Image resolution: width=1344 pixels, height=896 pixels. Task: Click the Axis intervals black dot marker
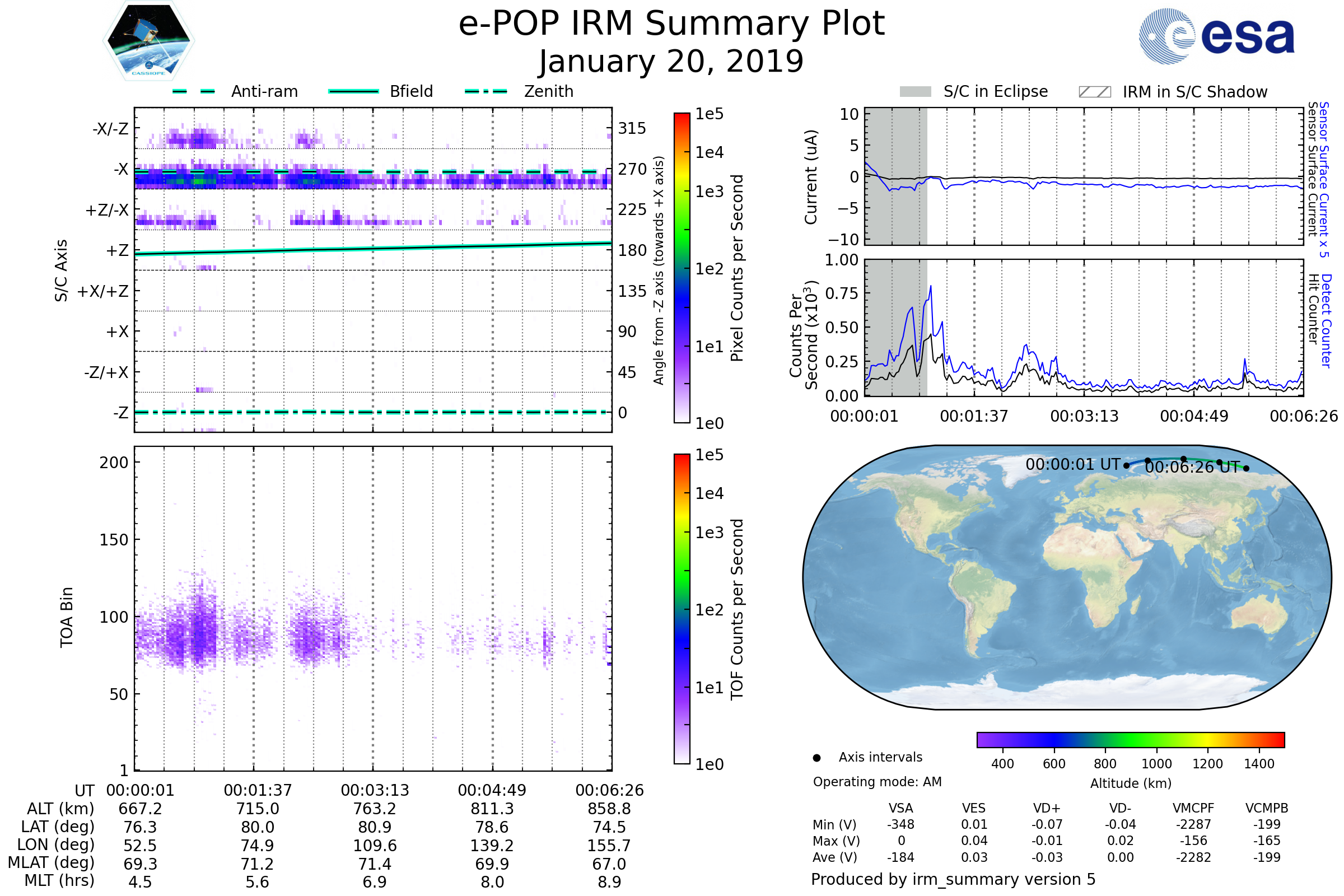[x=816, y=758]
